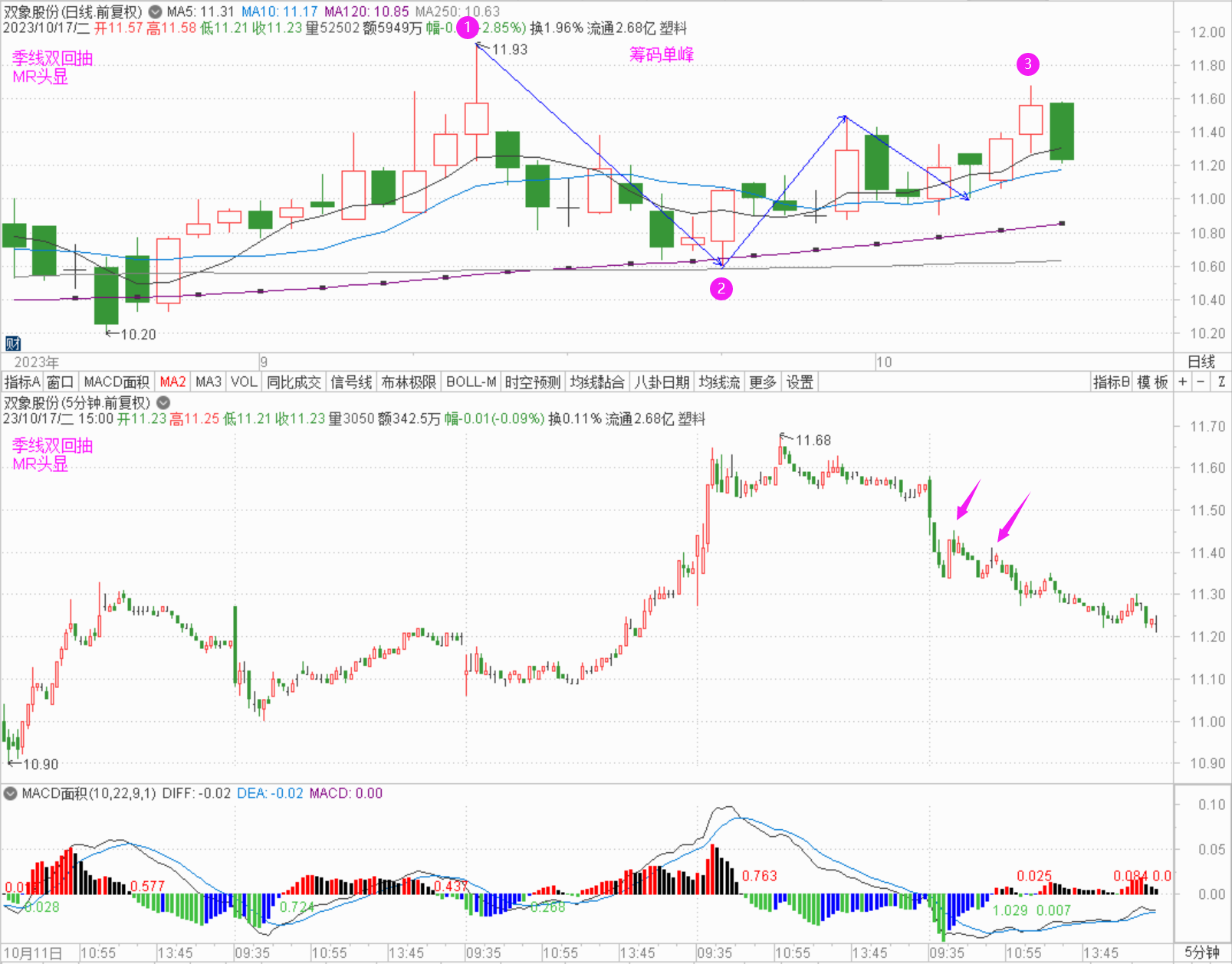
Task: Click the MACD: 0.00 value
Action: pyautogui.click(x=346, y=793)
